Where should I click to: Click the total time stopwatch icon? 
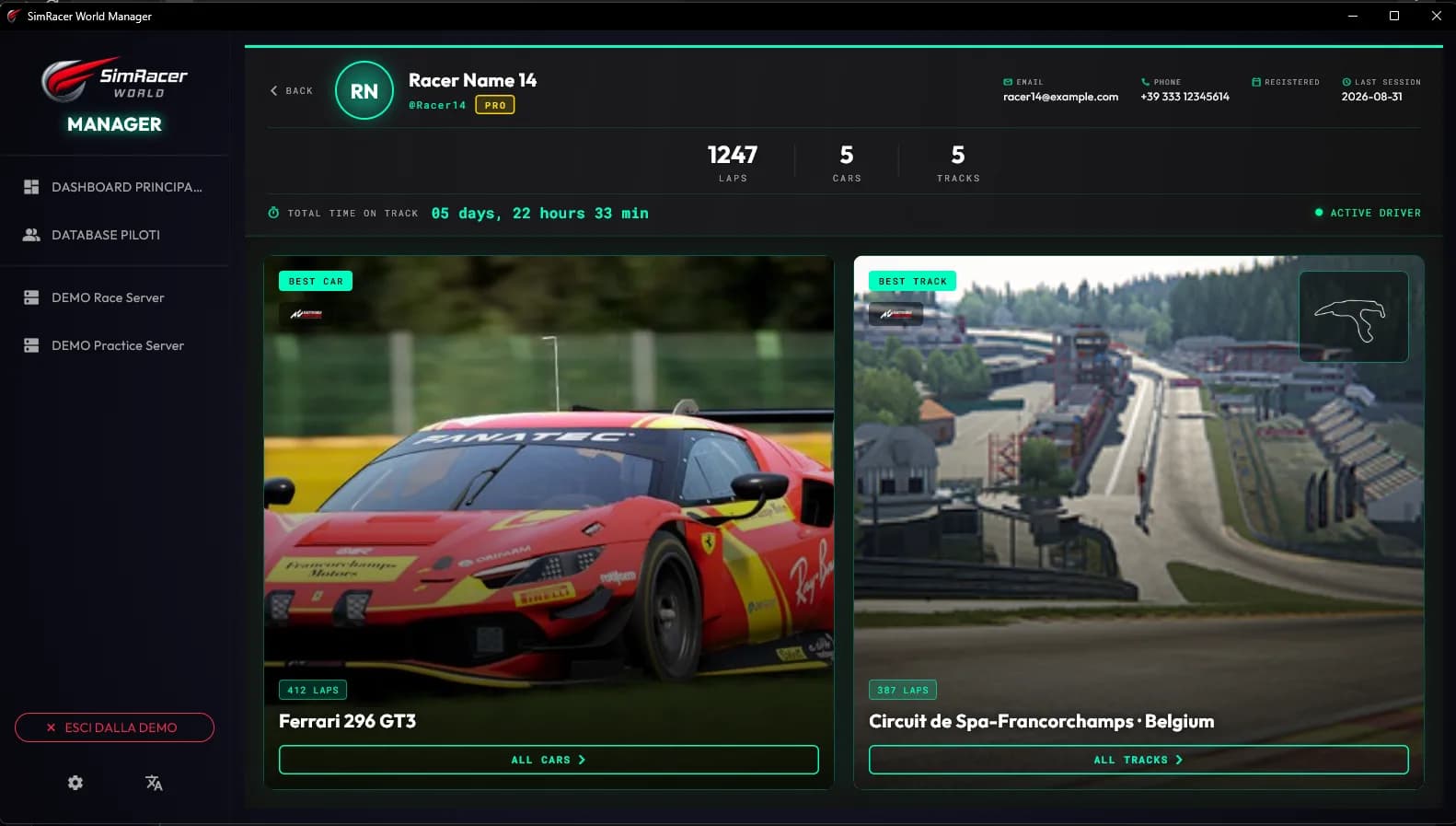click(x=273, y=213)
